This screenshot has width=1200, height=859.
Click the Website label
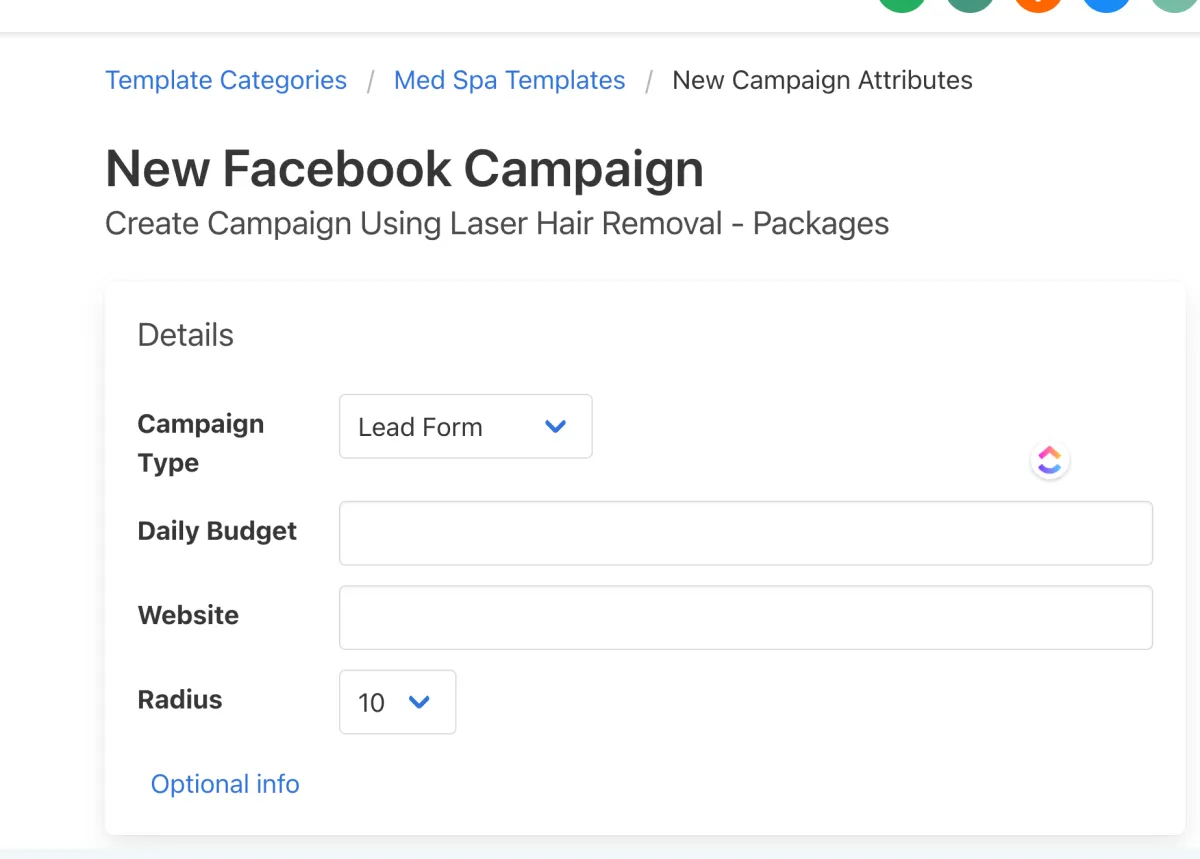[188, 615]
